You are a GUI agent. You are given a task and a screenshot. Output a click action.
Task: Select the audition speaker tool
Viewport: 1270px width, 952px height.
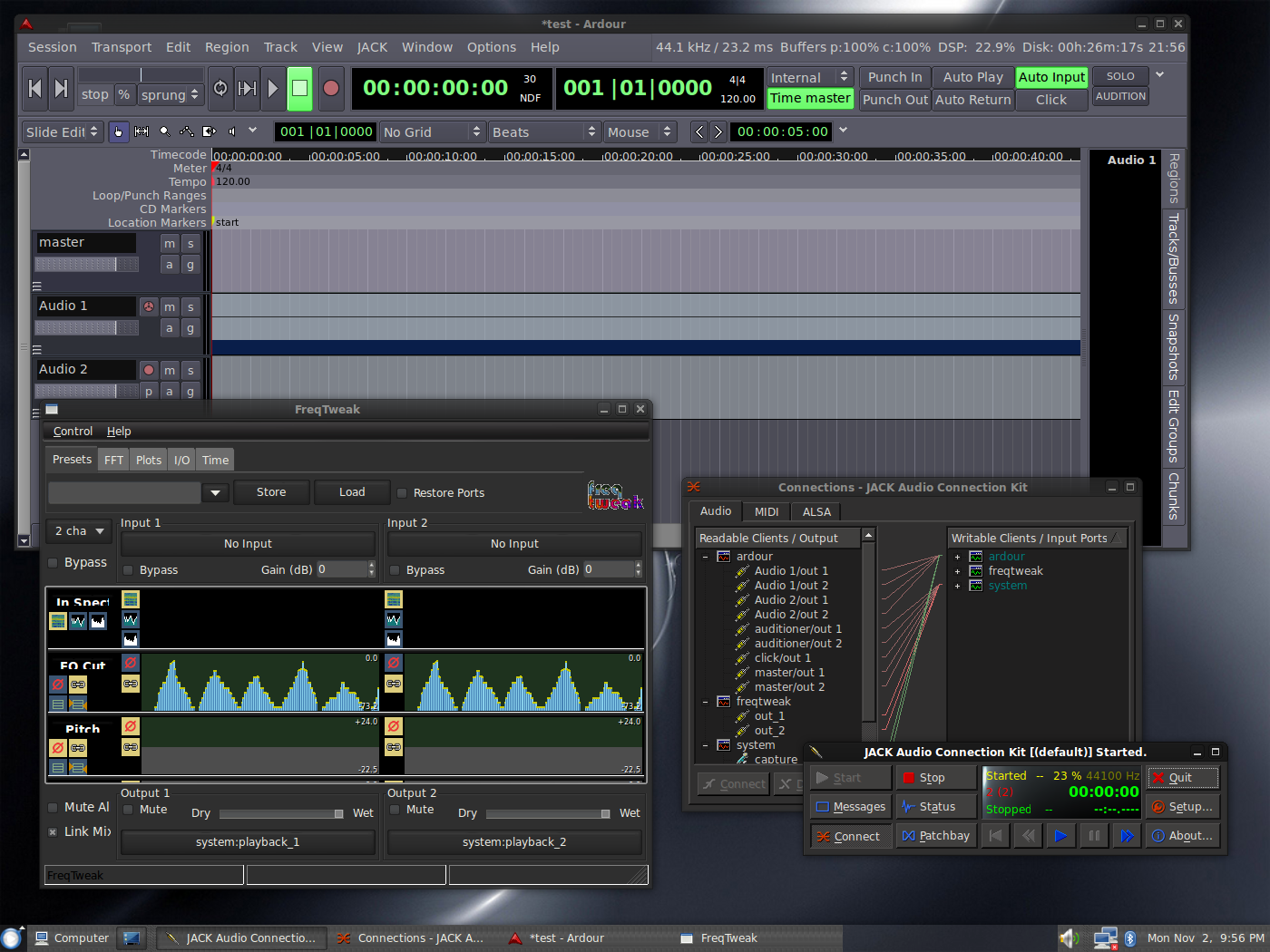click(x=232, y=131)
